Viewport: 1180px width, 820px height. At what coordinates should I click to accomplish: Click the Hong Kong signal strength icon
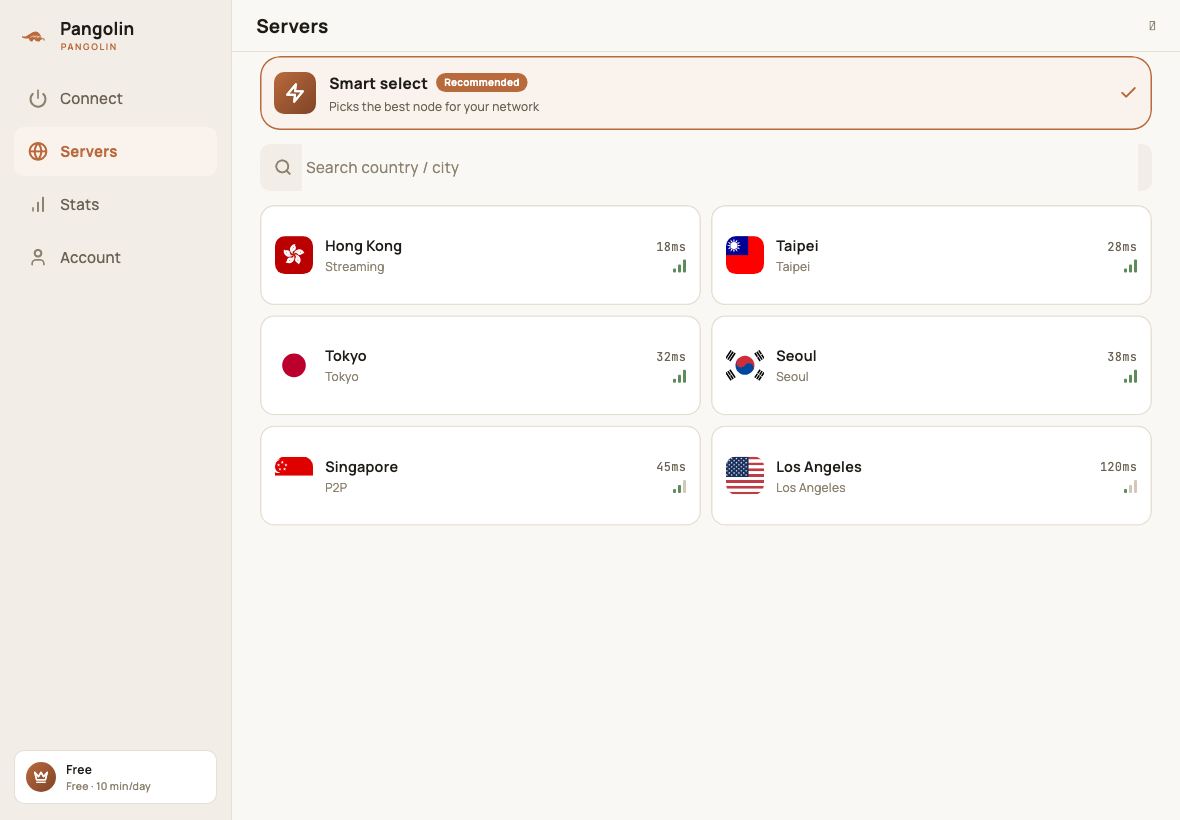(x=680, y=266)
